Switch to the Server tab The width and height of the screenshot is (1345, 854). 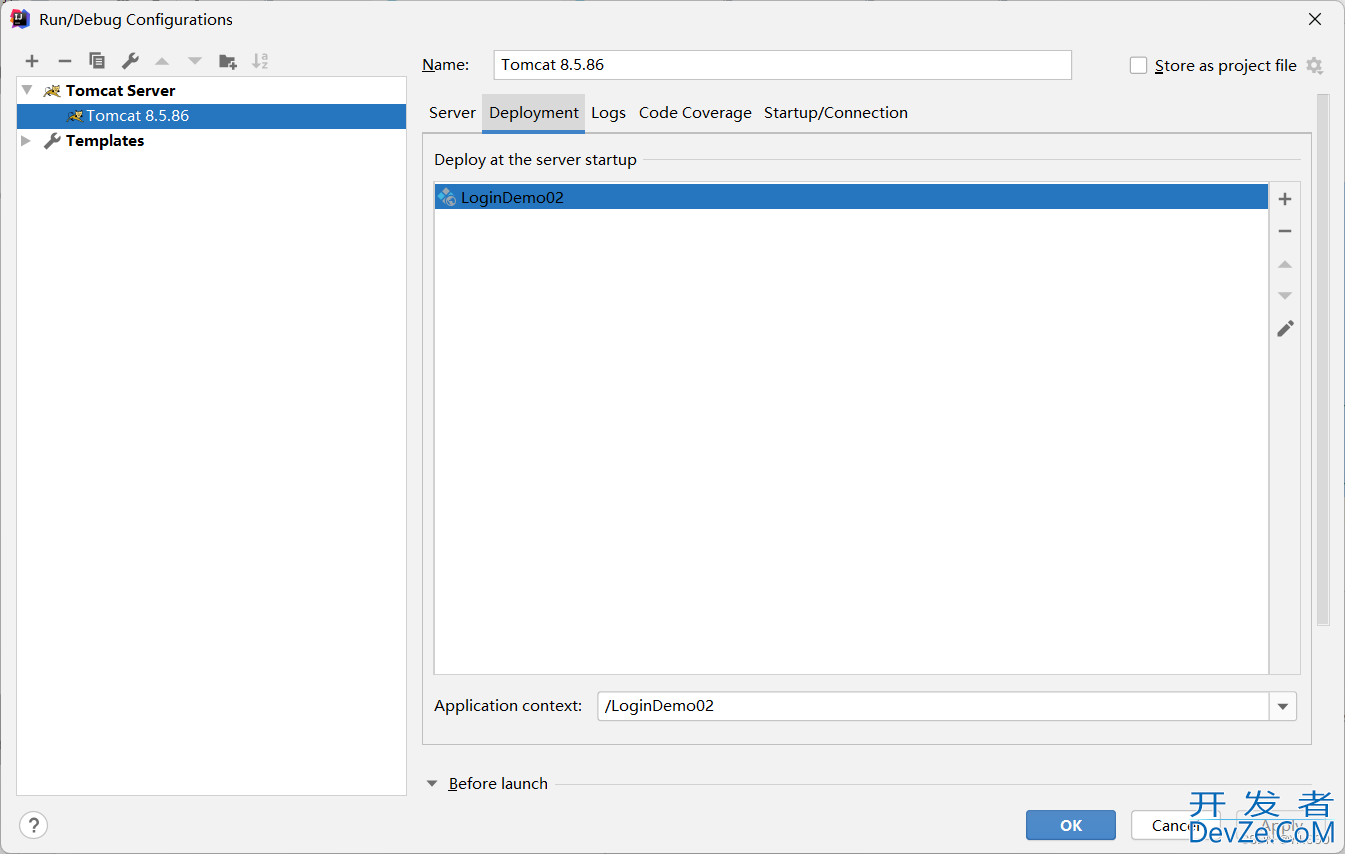tap(452, 113)
